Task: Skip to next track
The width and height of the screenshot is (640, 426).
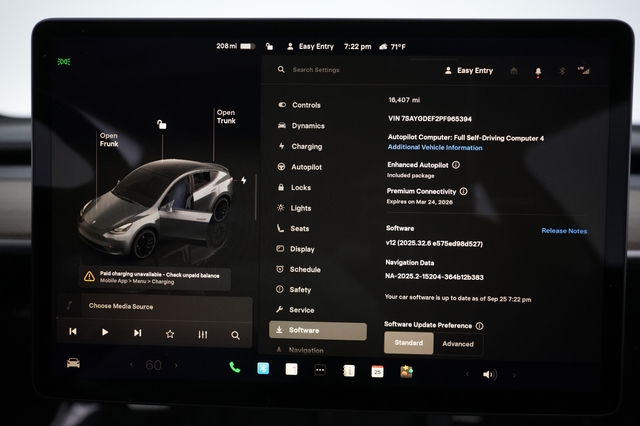Action: pyautogui.click(x=138, y=333)
